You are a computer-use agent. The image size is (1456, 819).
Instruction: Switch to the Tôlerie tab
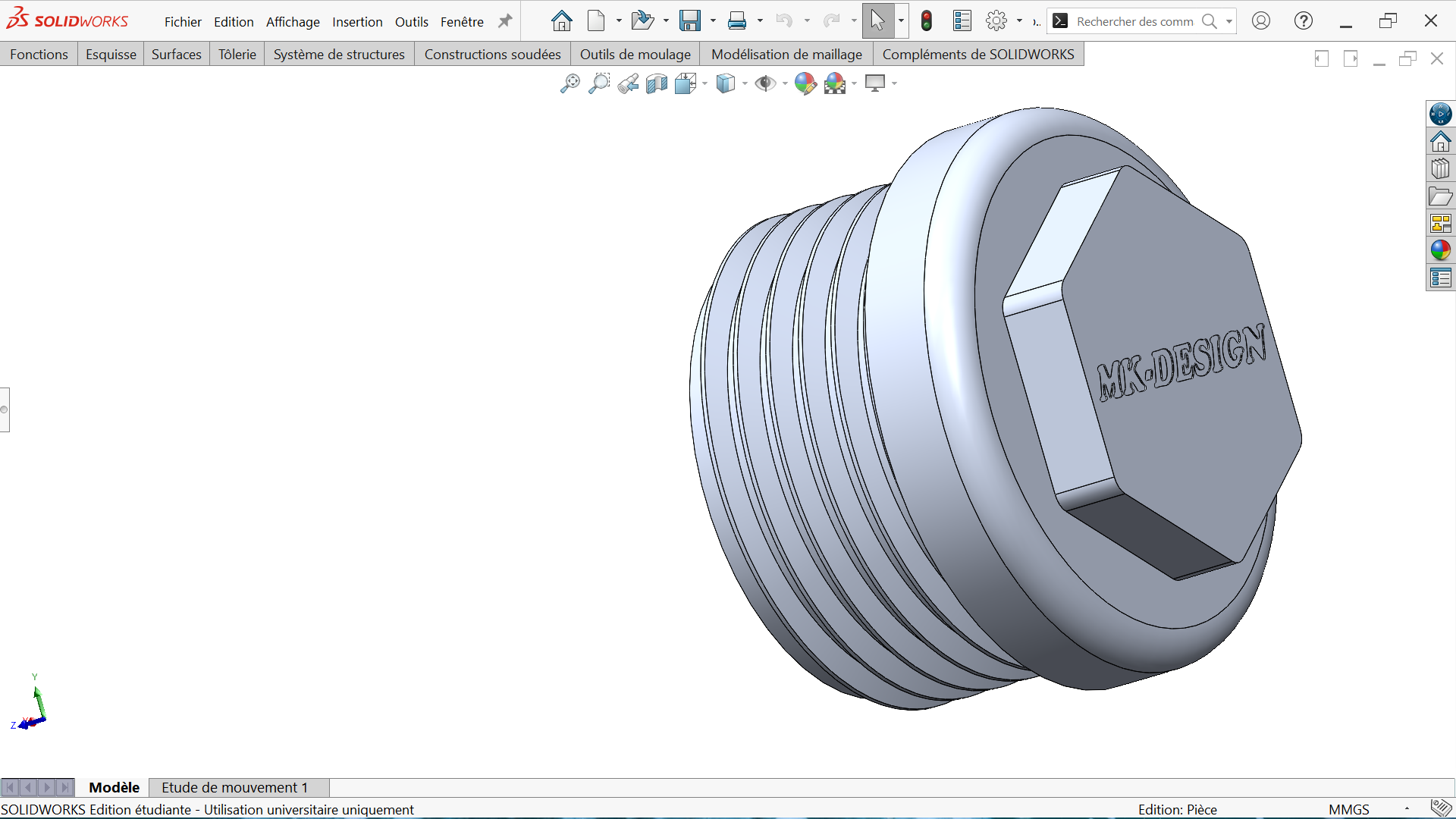pos(237,54)
